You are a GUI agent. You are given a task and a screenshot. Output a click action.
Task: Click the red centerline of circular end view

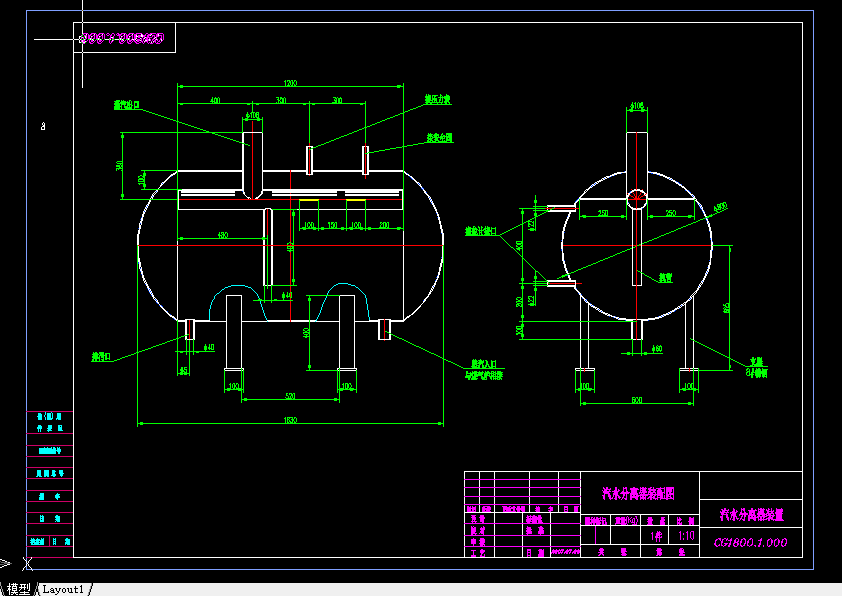pos(637,246)
